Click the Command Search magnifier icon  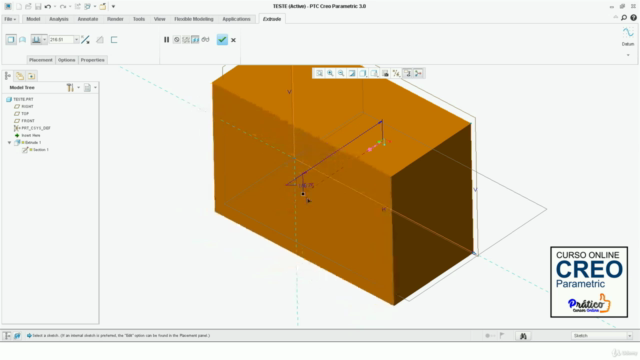624,18
